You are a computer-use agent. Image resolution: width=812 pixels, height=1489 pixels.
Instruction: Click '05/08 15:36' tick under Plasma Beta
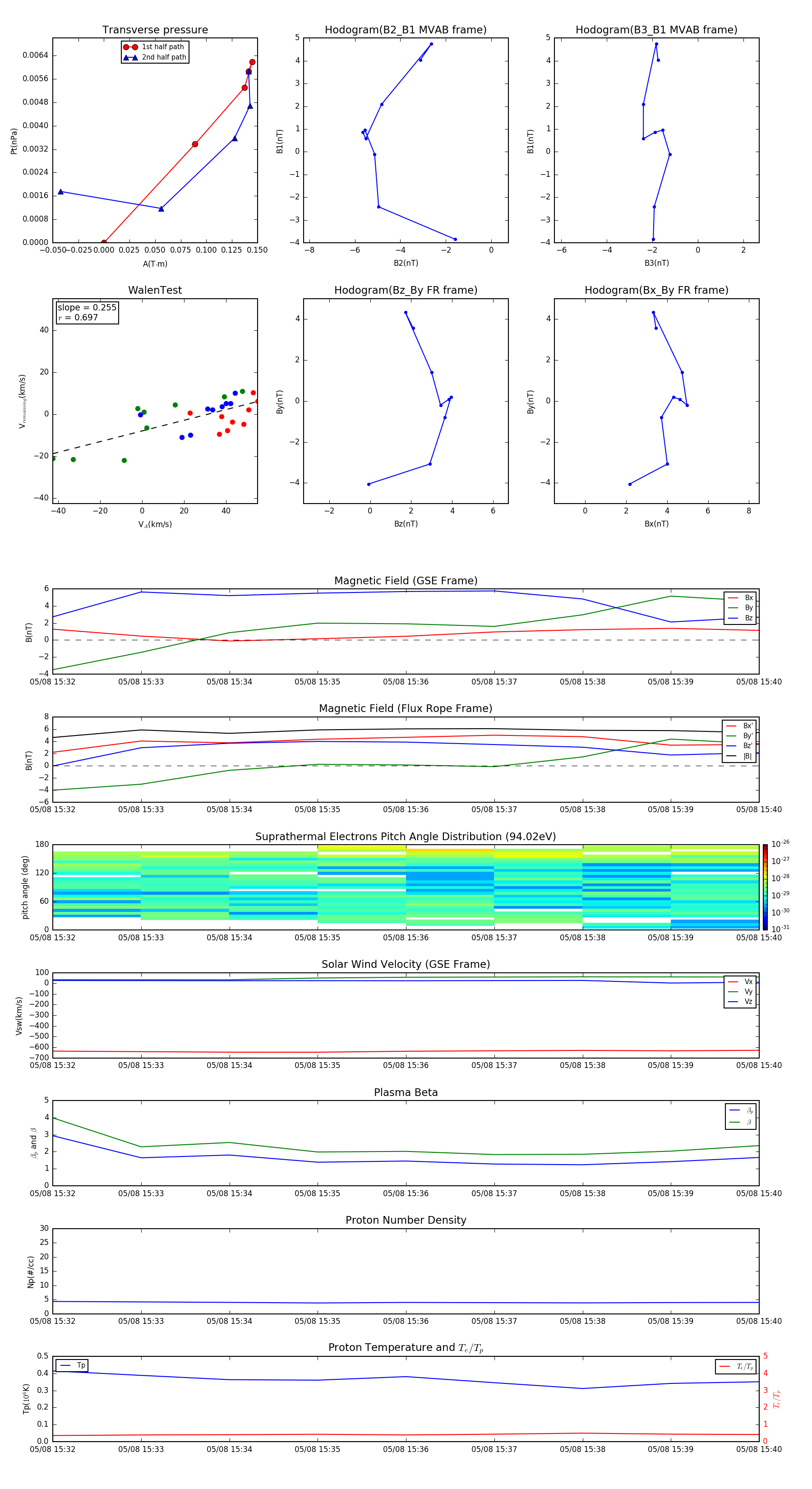[406, 1193]
